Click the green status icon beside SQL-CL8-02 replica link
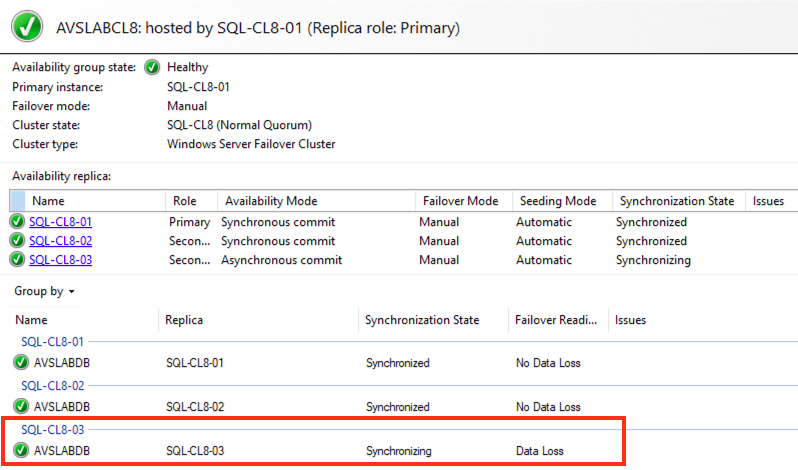This screenshot has width=798, height=470. [17, 241]
